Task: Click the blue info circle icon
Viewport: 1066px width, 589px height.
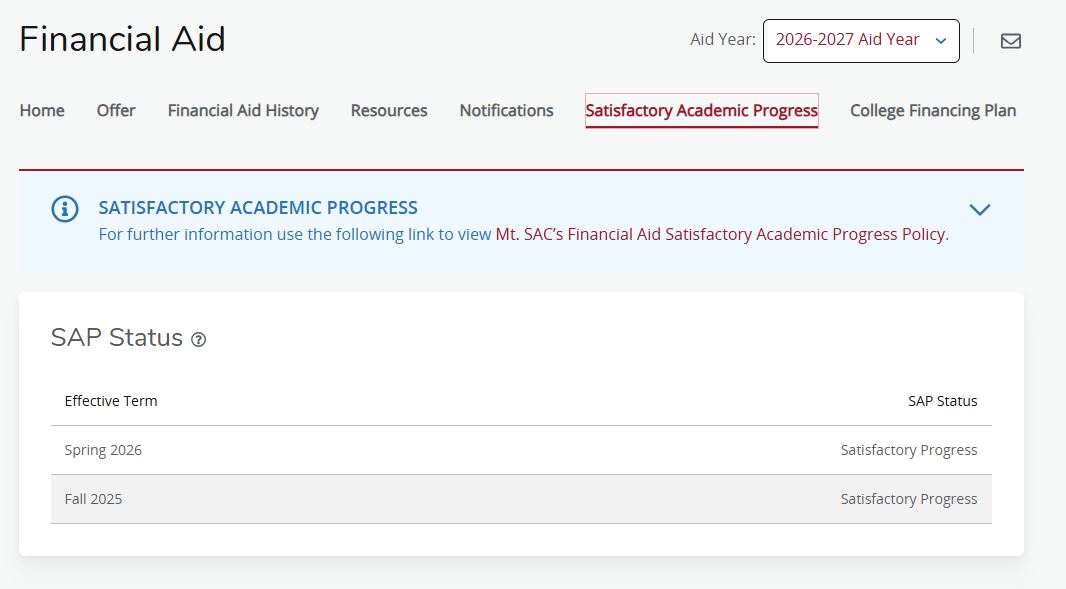Action: coord(65,209)
